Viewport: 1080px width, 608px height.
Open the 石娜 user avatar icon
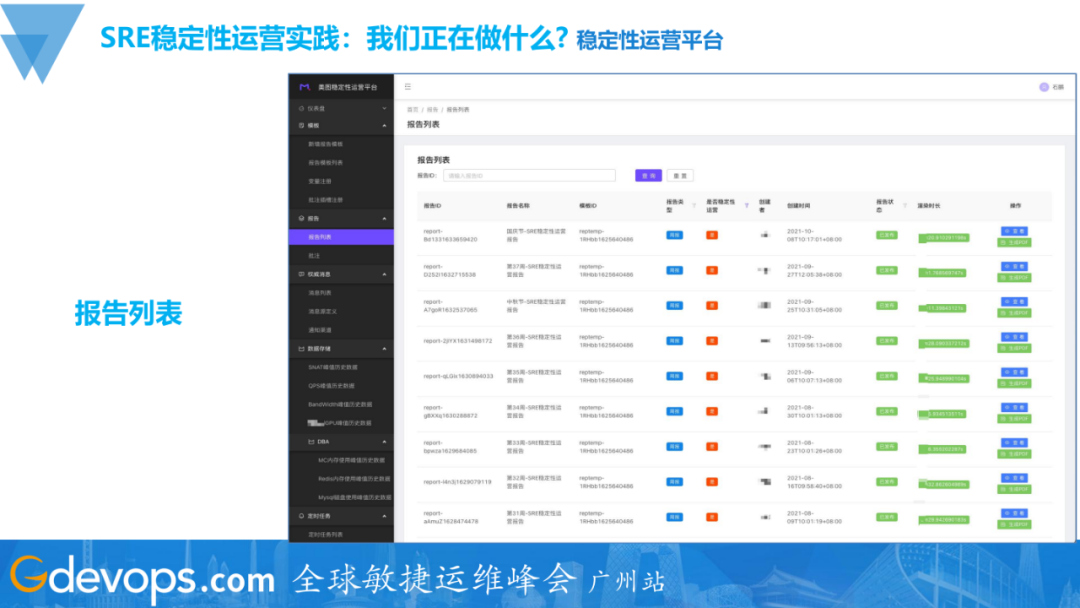1046,88
